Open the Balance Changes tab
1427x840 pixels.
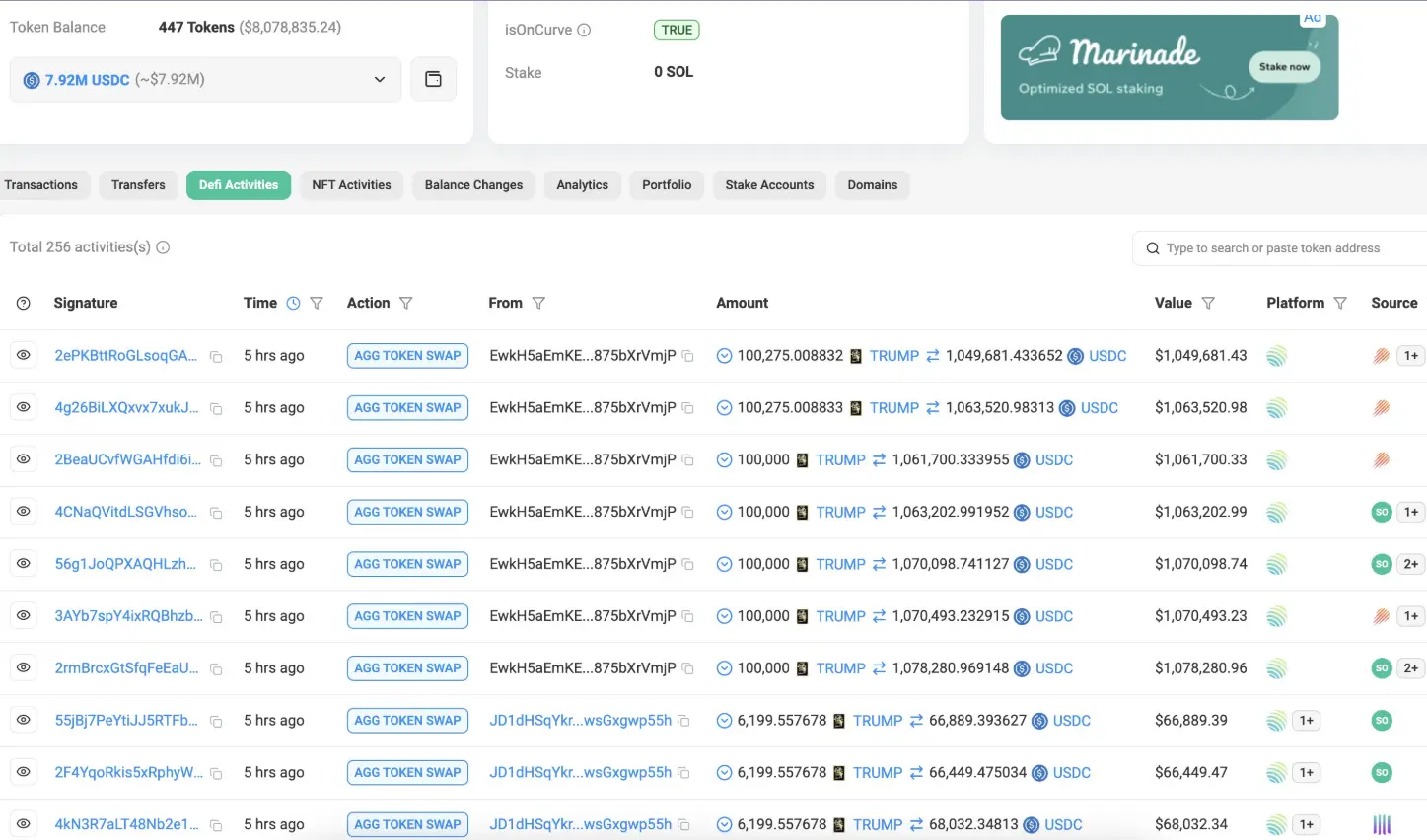pos(473,184)
